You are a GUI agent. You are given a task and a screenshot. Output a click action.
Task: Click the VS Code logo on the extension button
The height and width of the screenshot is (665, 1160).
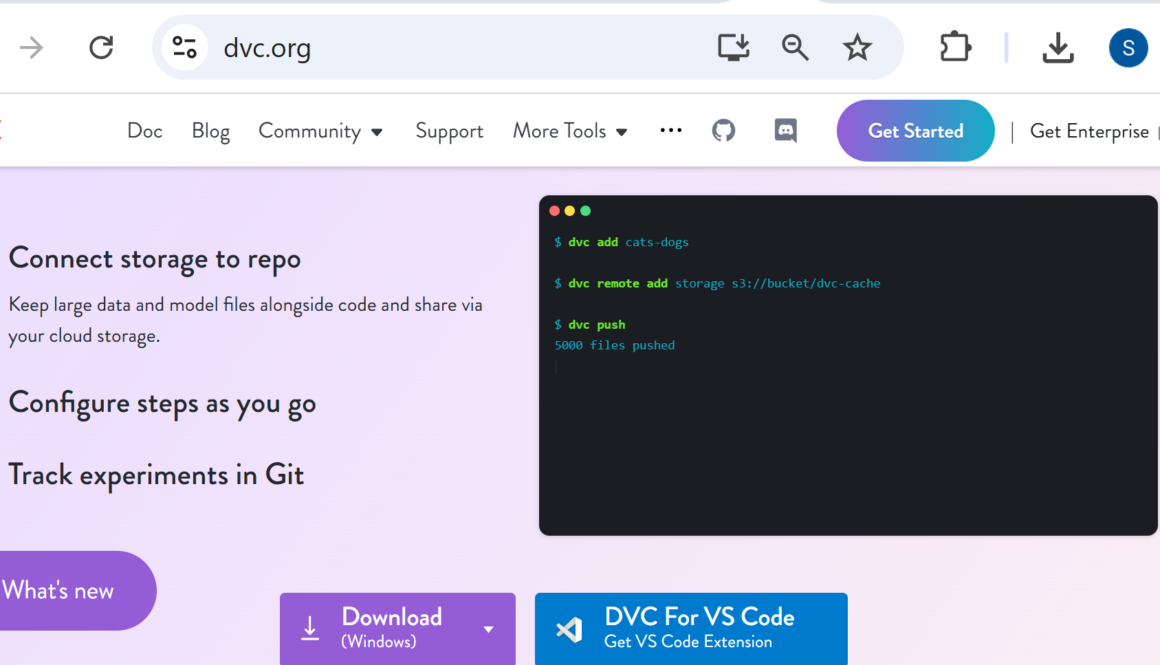point(568,629)
